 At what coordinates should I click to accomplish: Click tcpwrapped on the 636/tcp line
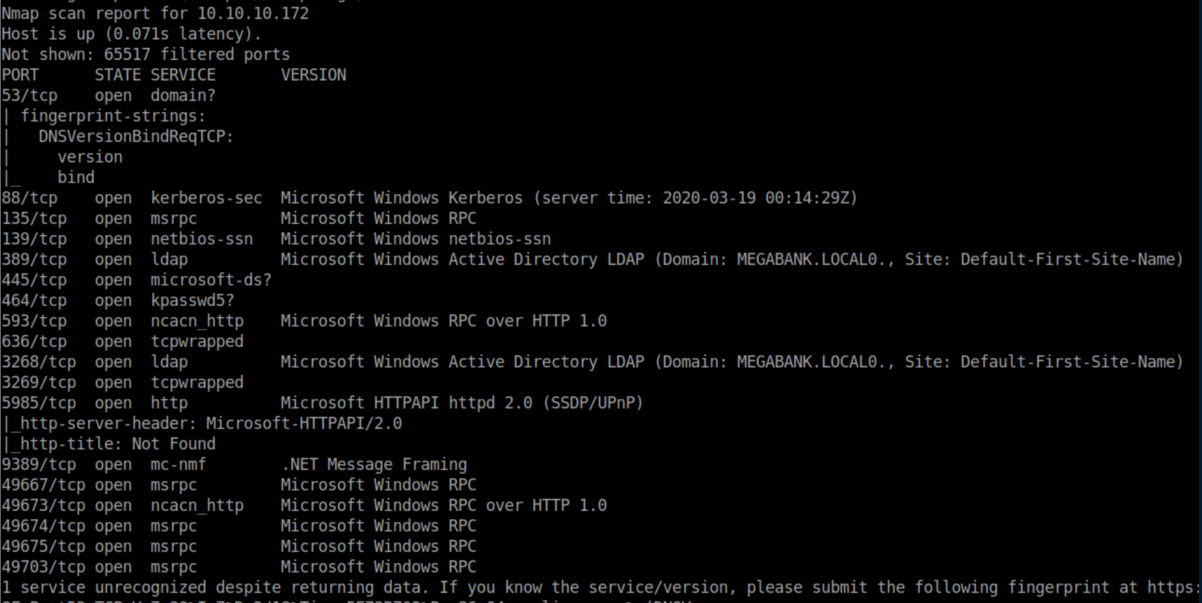(x=196, y=342)
